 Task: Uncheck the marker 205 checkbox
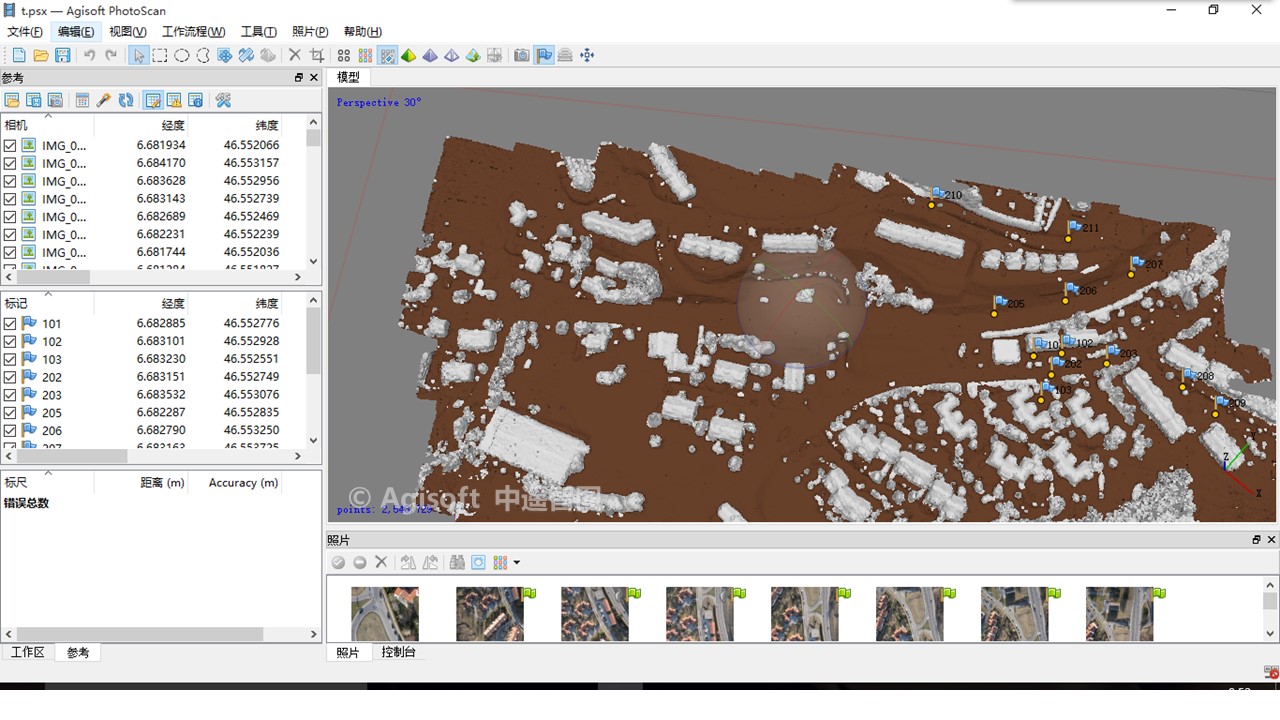click(10, 413)
